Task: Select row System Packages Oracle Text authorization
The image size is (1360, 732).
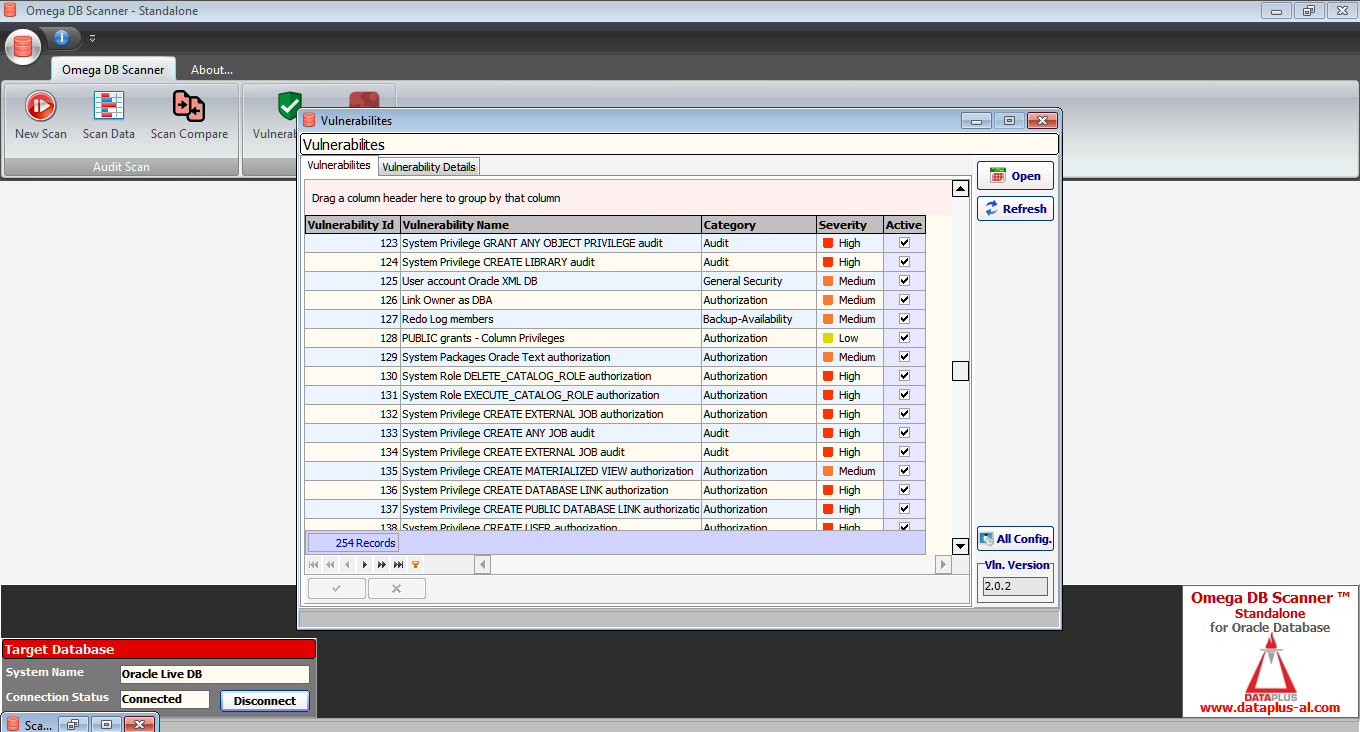Action: click(614, 357)
